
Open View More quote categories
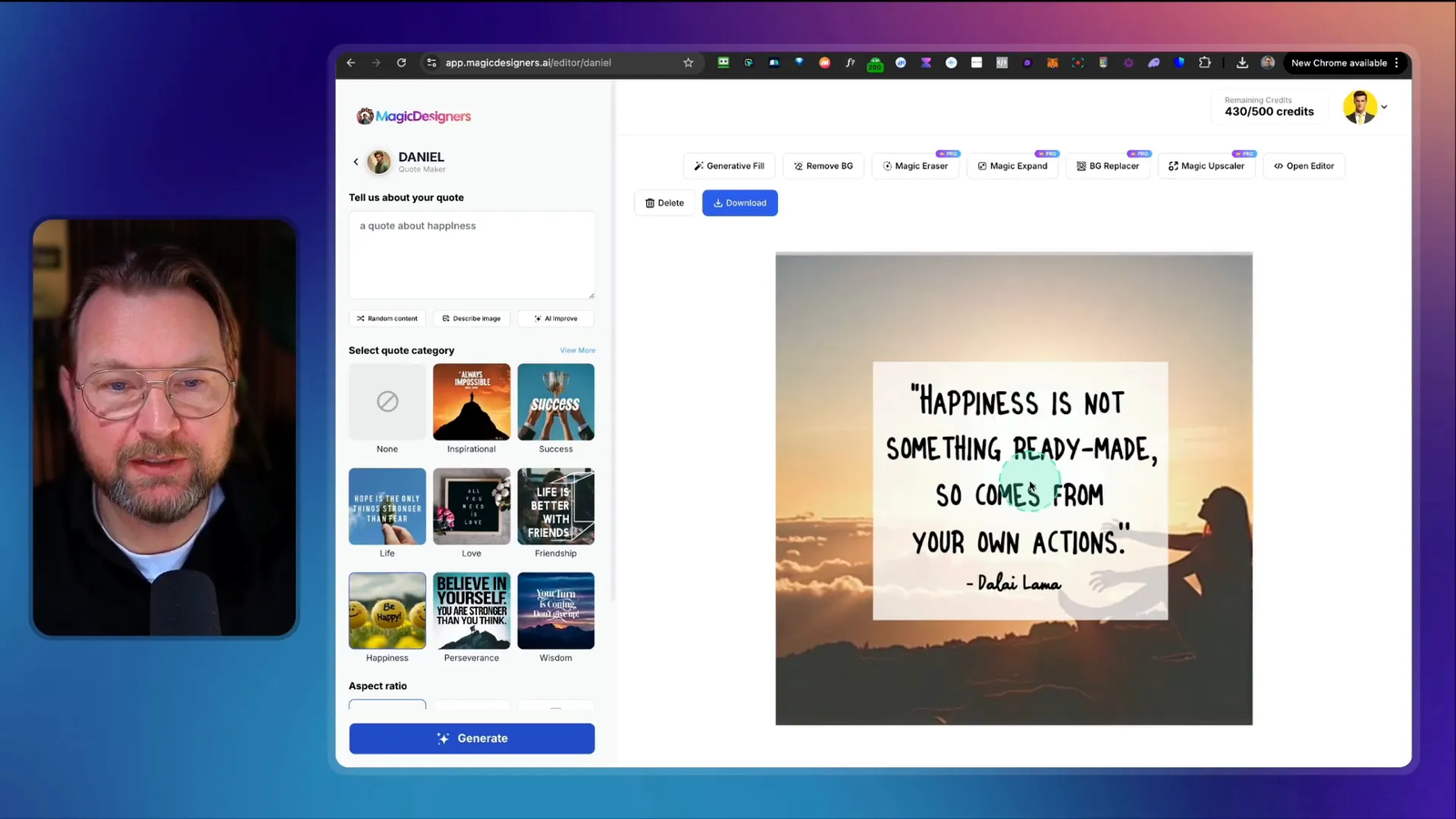coord(578,350)
